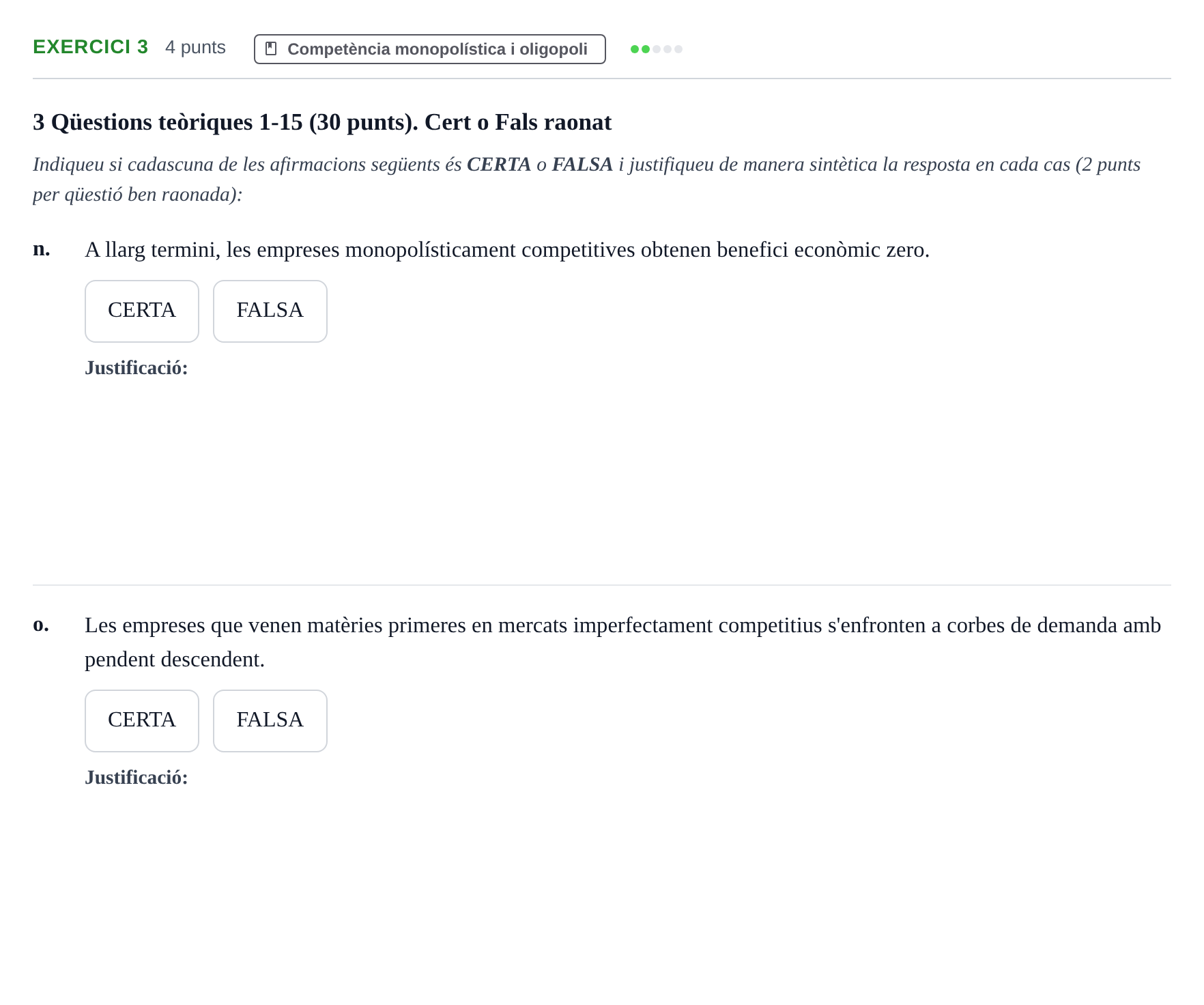Viewport: 1204px width, 1005px height.
Task: Select CERTA for question o
Action: tap(142, 721)
